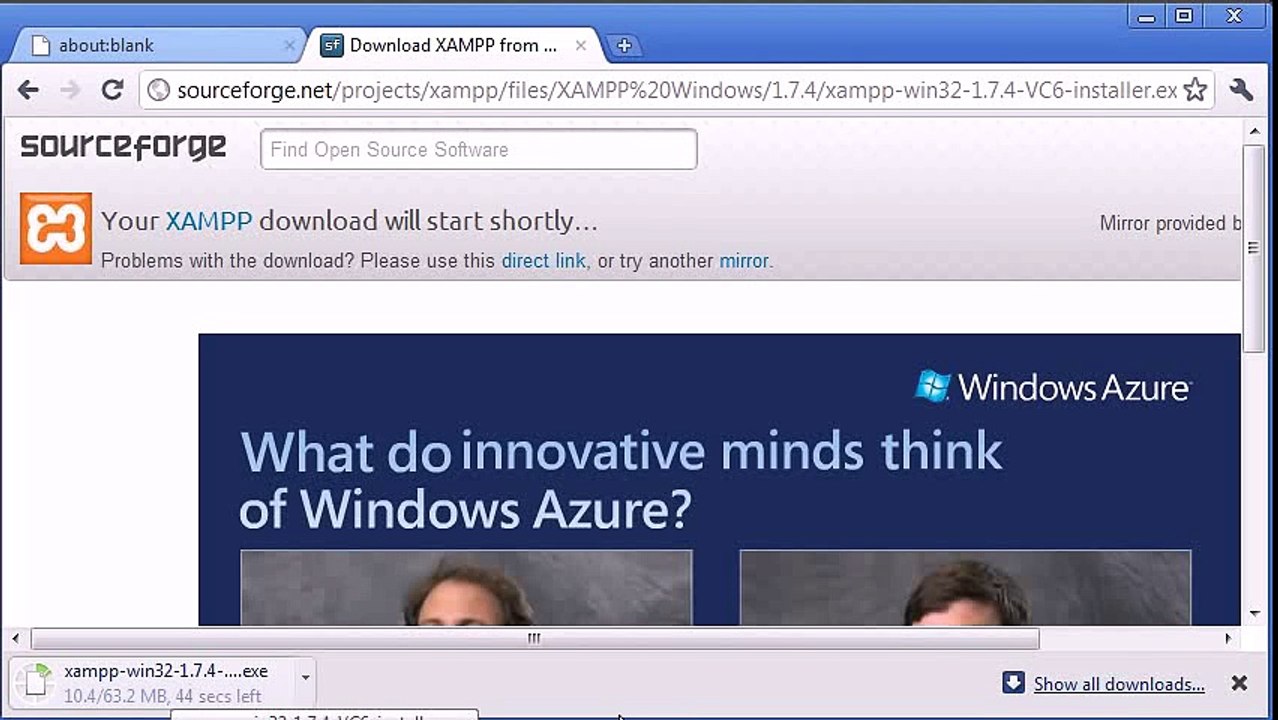
Task: Select the Download XAMPP from tab
Action: tap(453, 45)
